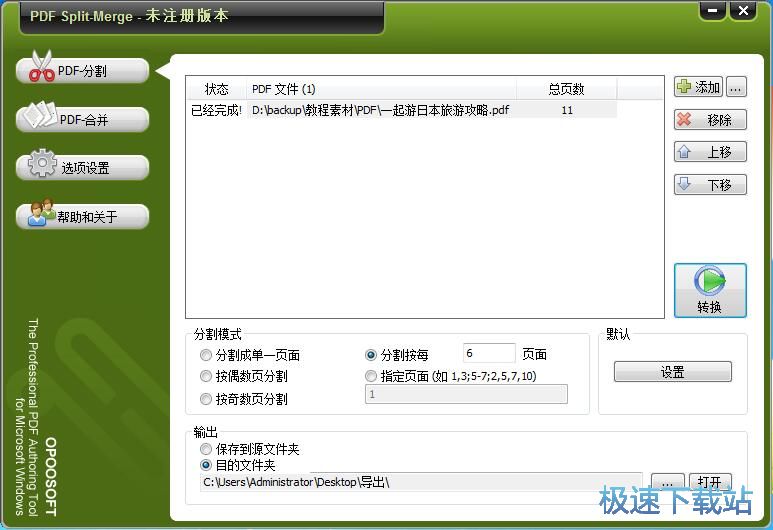
Task: Select 分割按每 pages split mode
Action: click(x=397, y=355)
